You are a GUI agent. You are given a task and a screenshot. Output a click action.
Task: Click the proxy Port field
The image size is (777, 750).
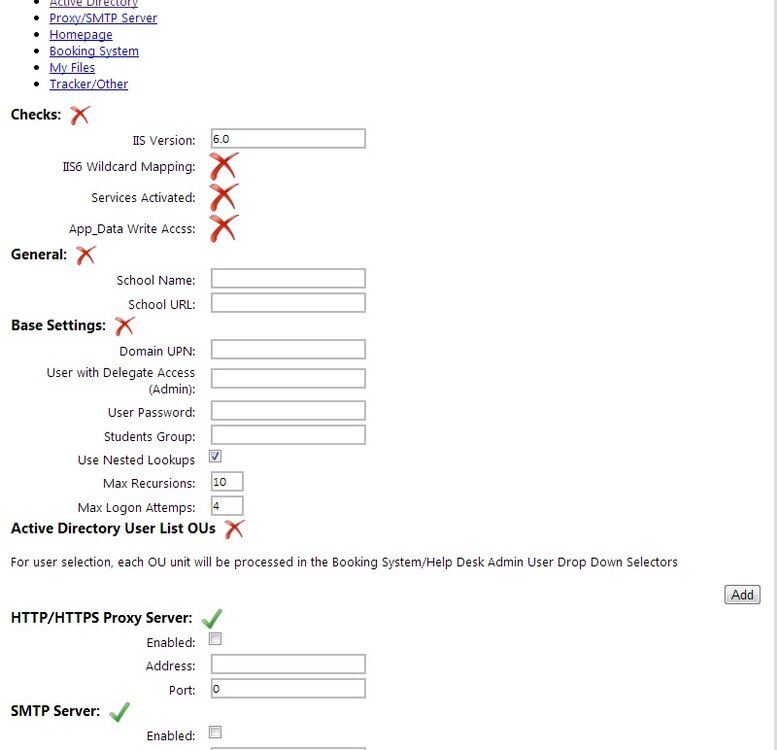(288, 689)
